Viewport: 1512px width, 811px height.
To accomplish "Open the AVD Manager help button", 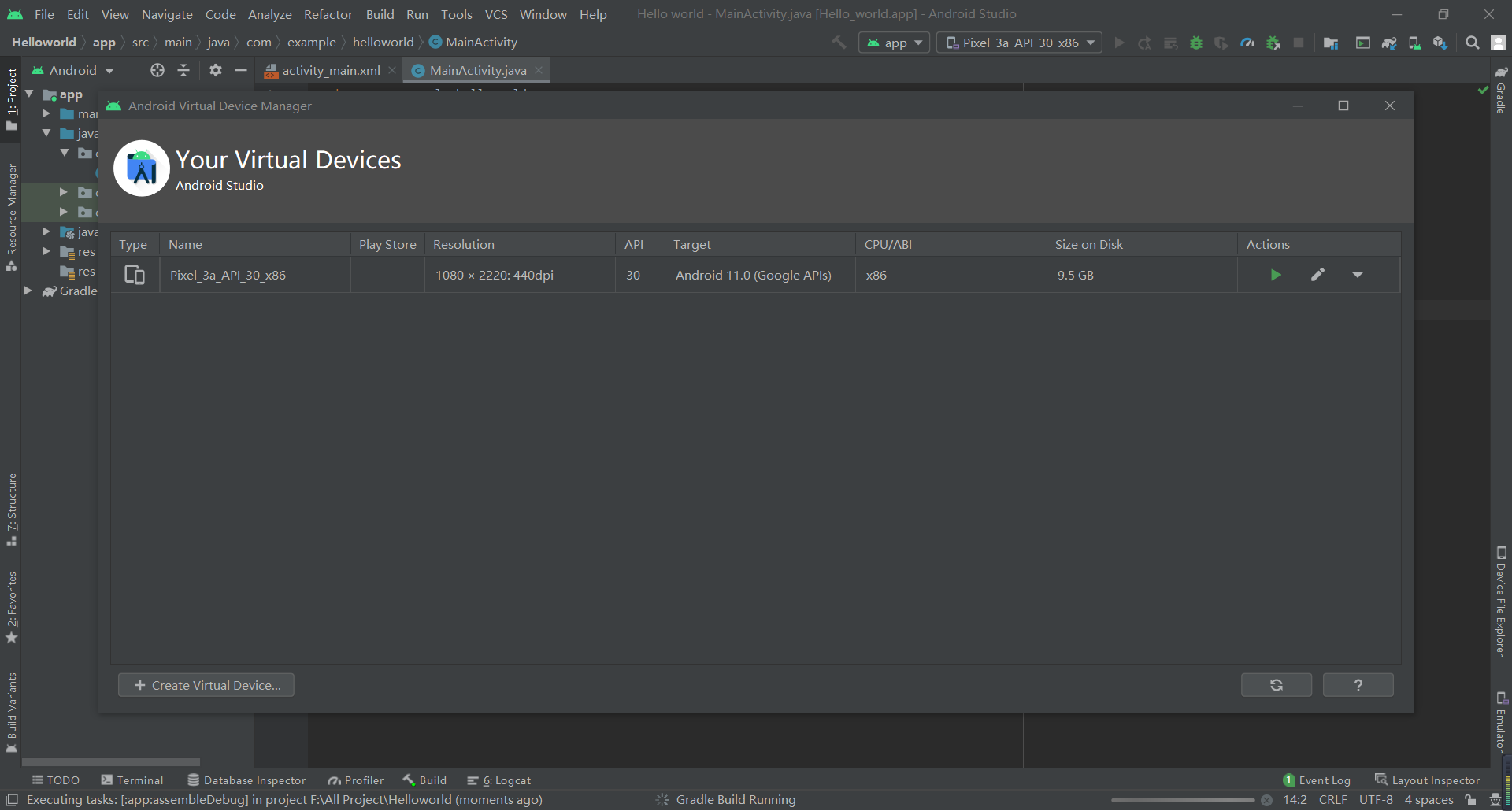I will point(1358,685).
